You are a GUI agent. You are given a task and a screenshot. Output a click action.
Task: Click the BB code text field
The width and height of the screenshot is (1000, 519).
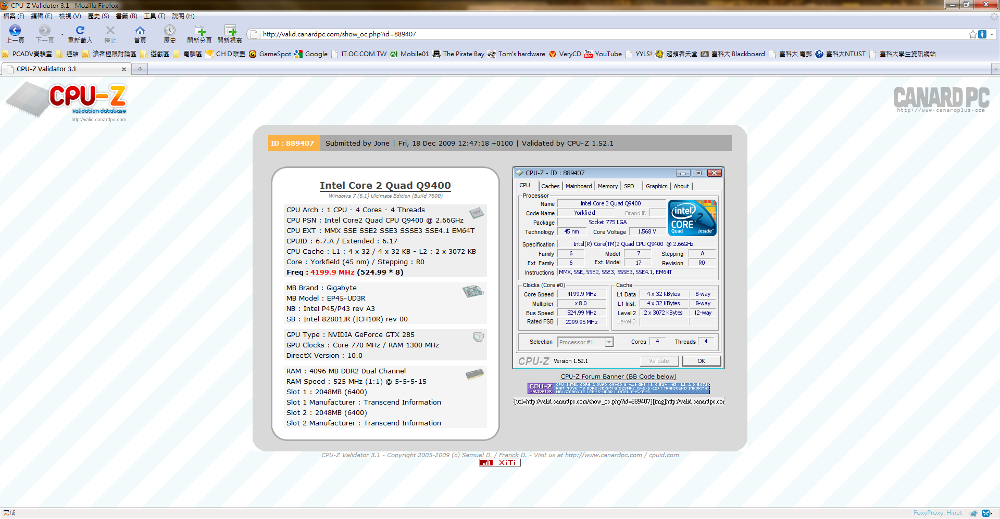[619, 402]
